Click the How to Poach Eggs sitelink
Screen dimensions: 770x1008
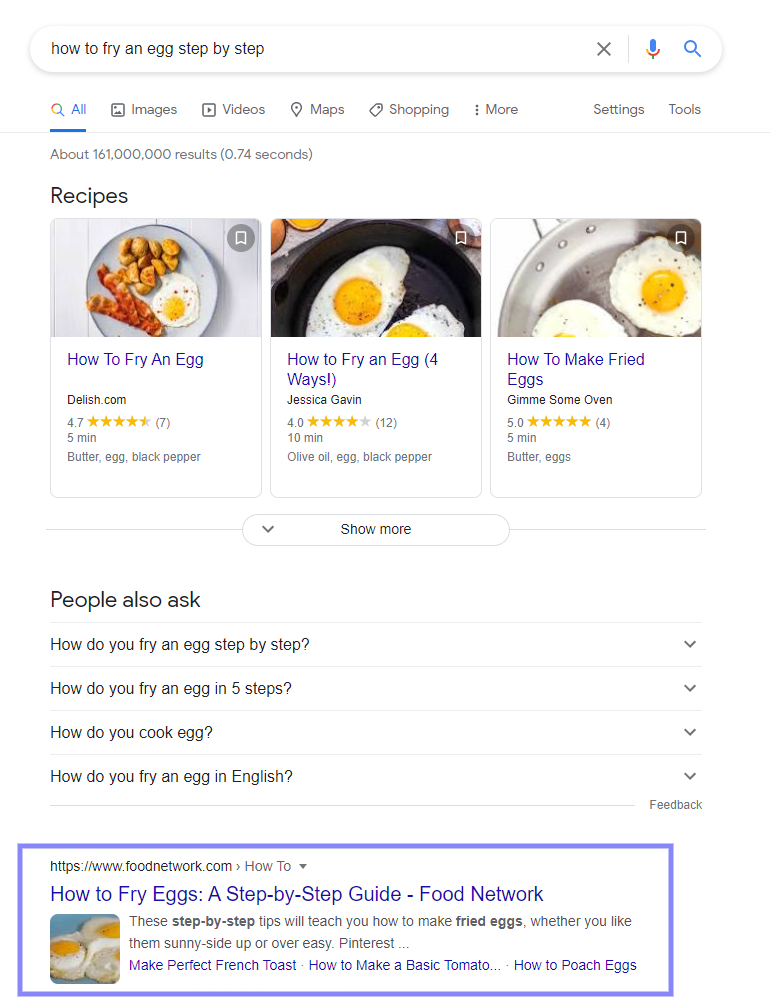[x=575, y=965]
